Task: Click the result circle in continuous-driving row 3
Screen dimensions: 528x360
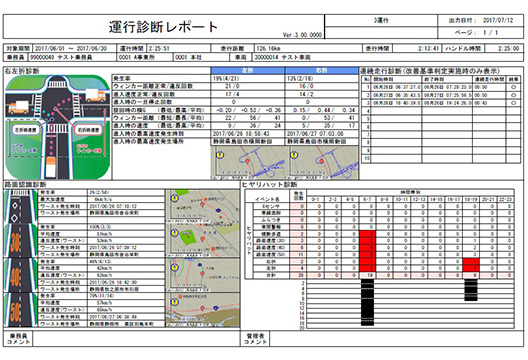Action: coord(513,103)
